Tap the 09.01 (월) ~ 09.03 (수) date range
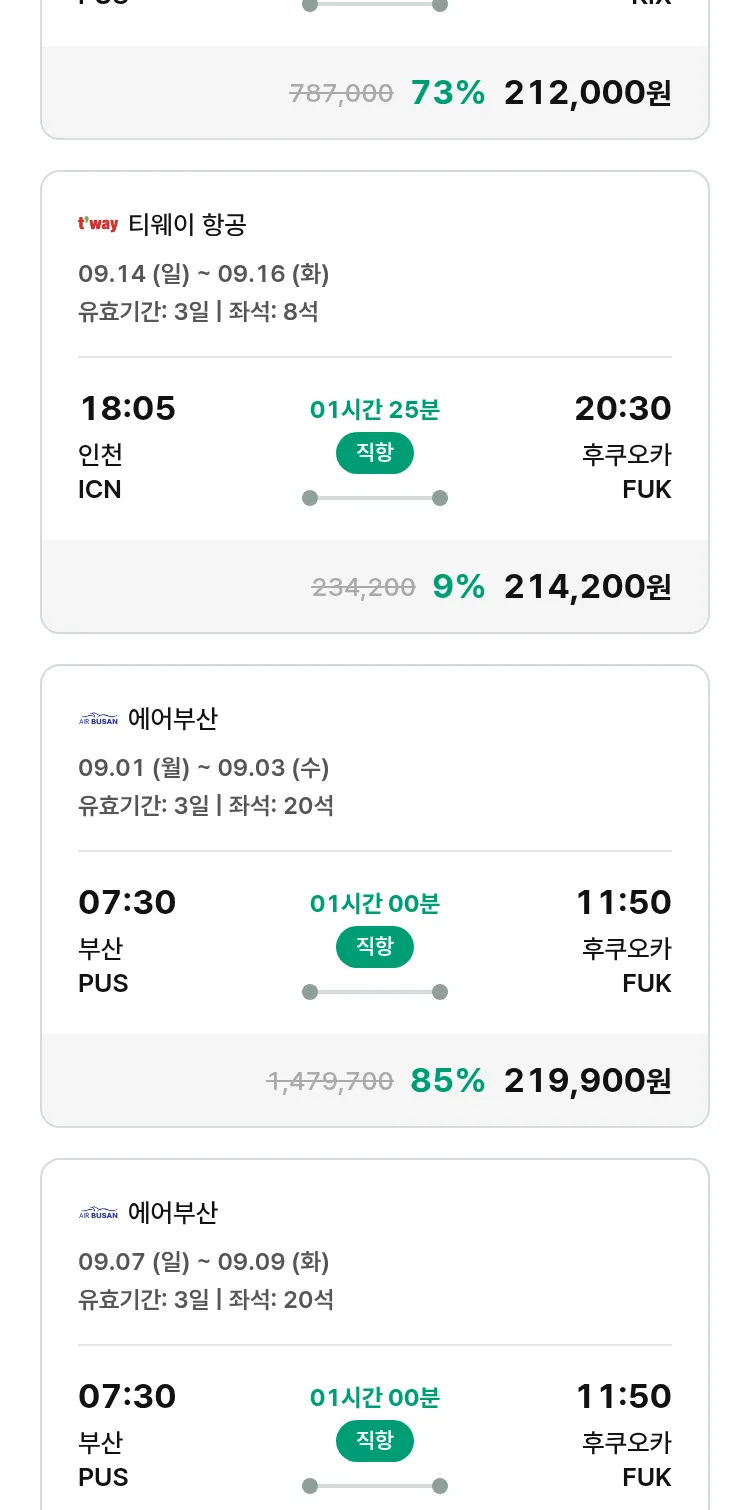 203,768
